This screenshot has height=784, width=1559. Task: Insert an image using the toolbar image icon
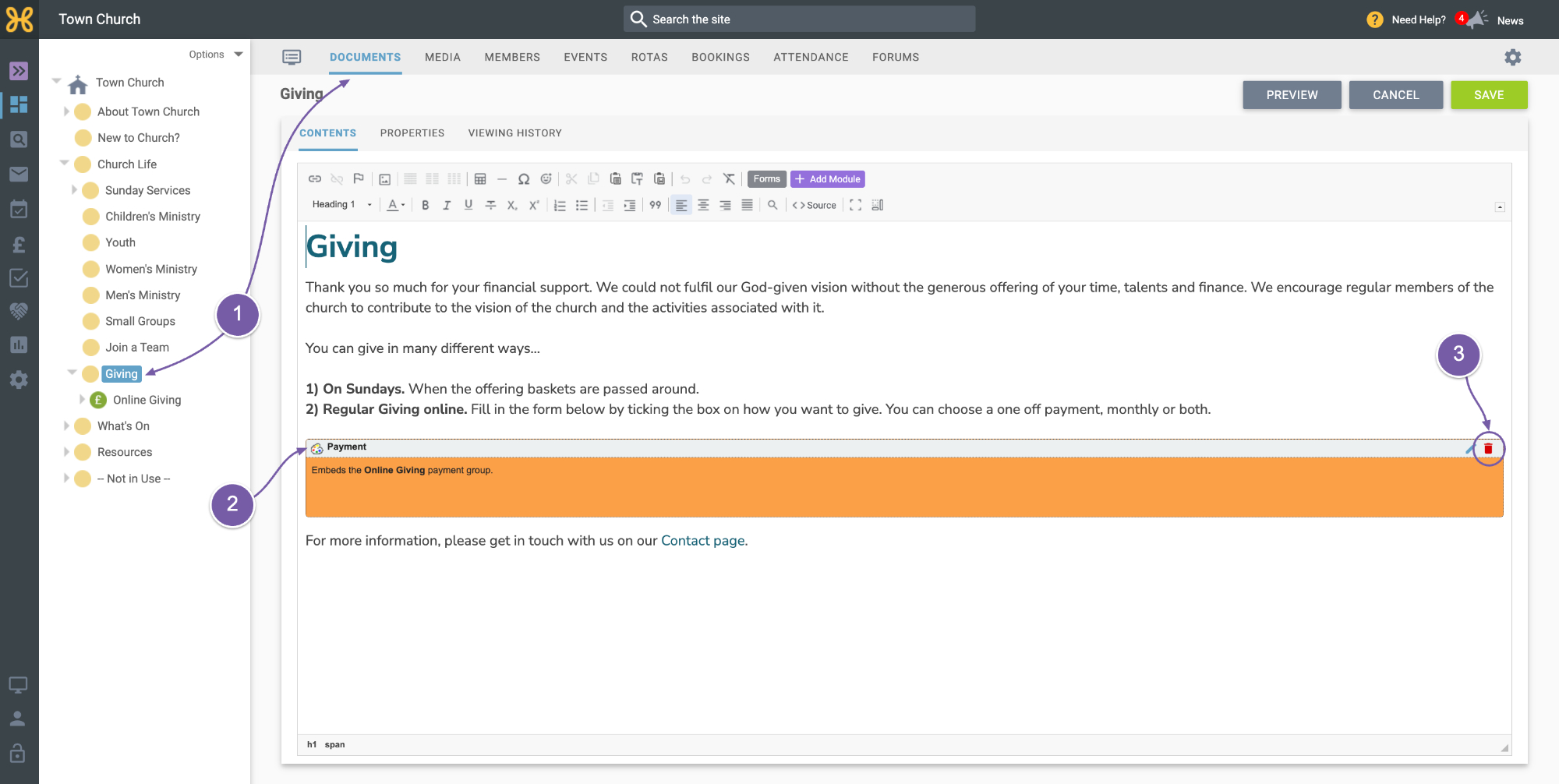pyautogui.click(x=384, y=179)
